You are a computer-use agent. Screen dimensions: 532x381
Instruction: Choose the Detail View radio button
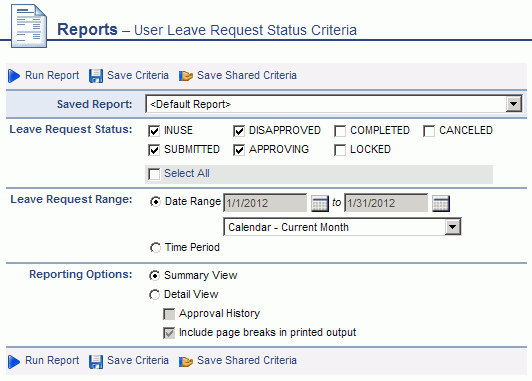point(154,294)
